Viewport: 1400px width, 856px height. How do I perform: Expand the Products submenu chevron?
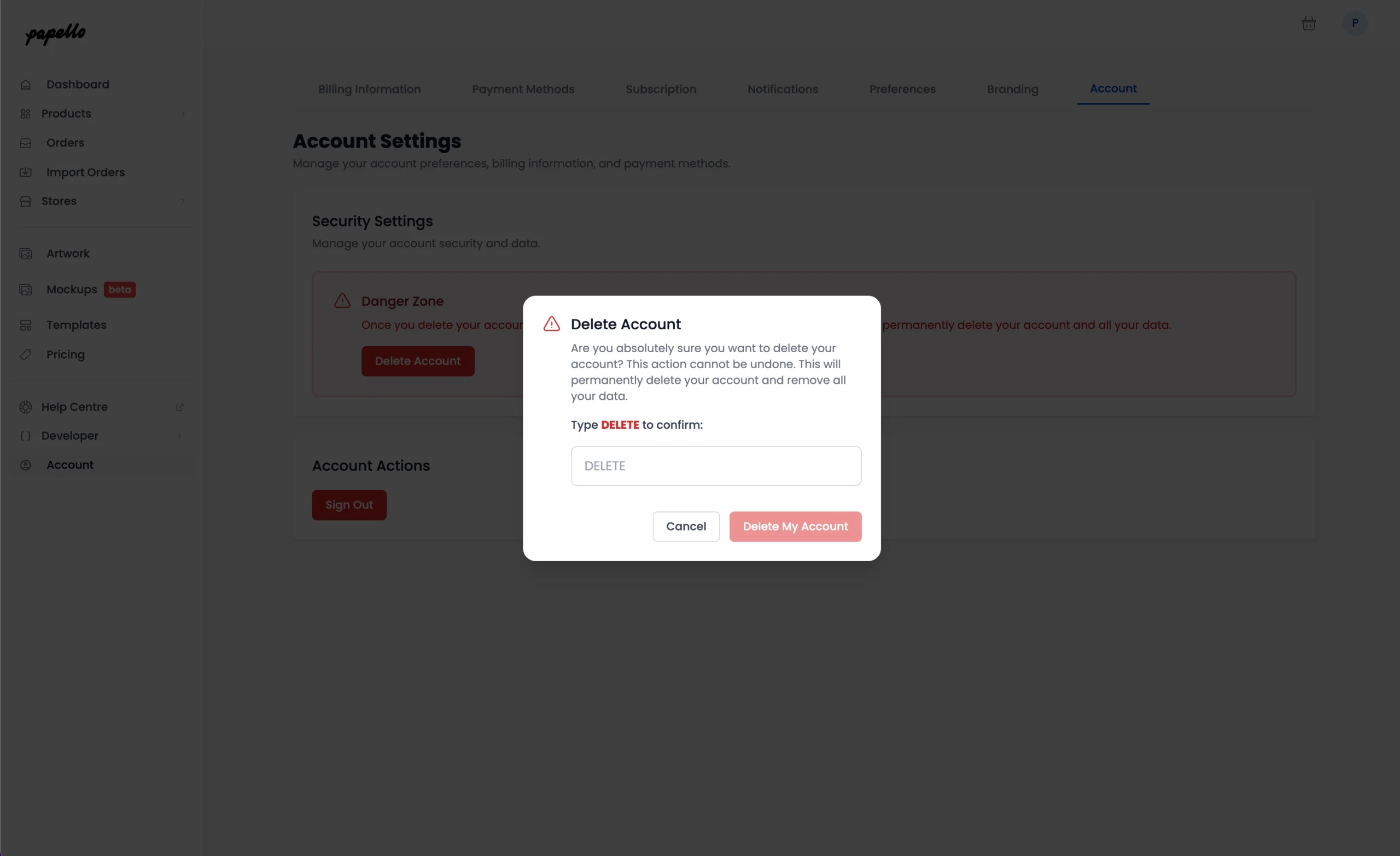tap(183, 114)
